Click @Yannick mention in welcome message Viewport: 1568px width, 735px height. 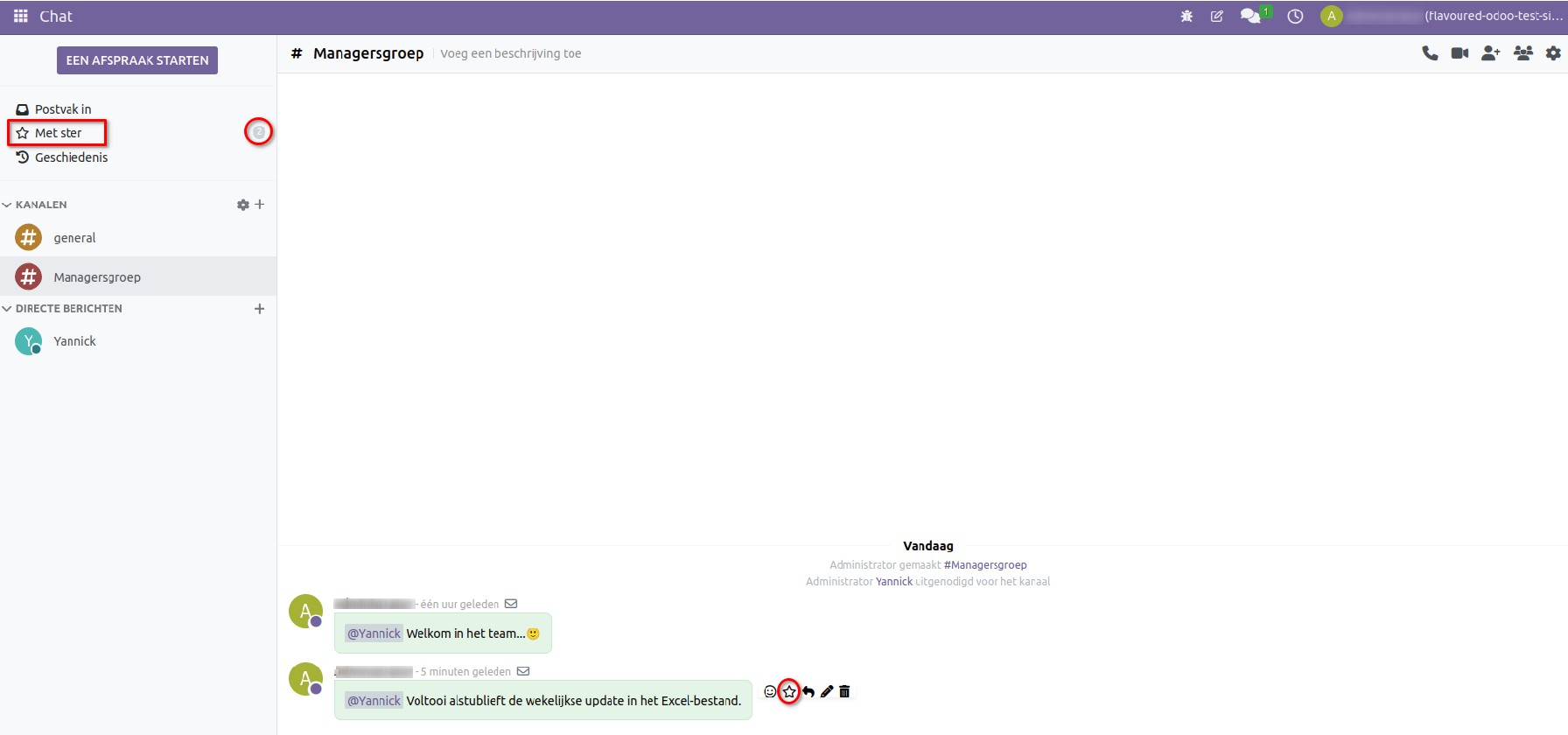coord(374,633)
